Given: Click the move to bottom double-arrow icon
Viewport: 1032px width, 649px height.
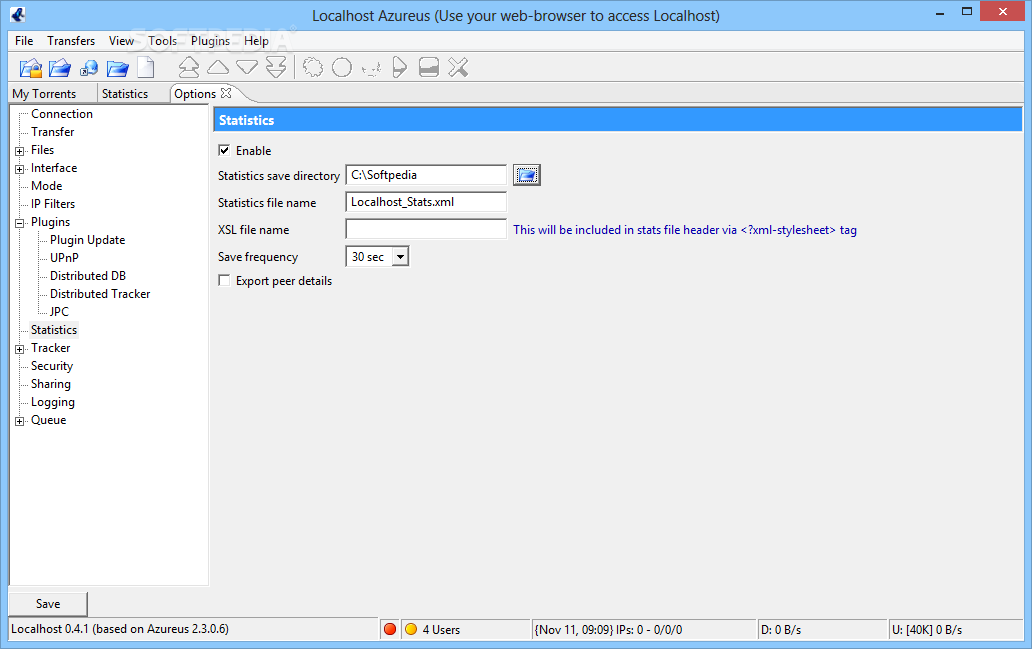Looking at the screenshot, I should pos(276,67).
